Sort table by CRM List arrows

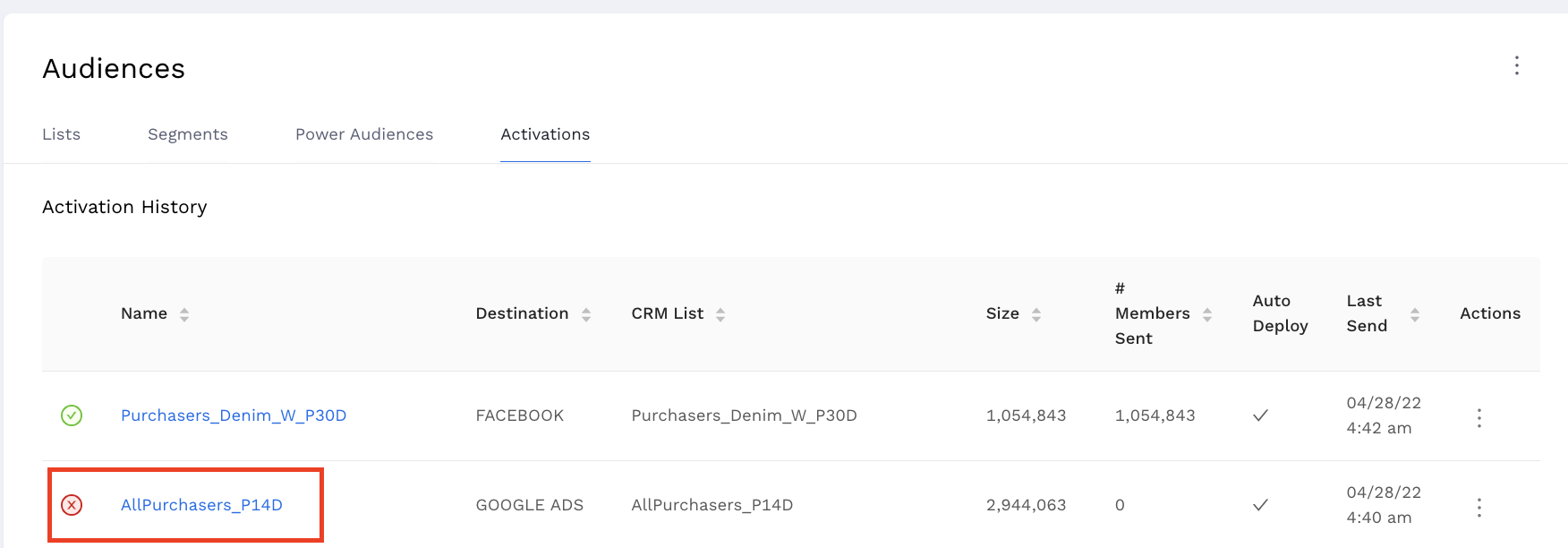coord(720,314)
